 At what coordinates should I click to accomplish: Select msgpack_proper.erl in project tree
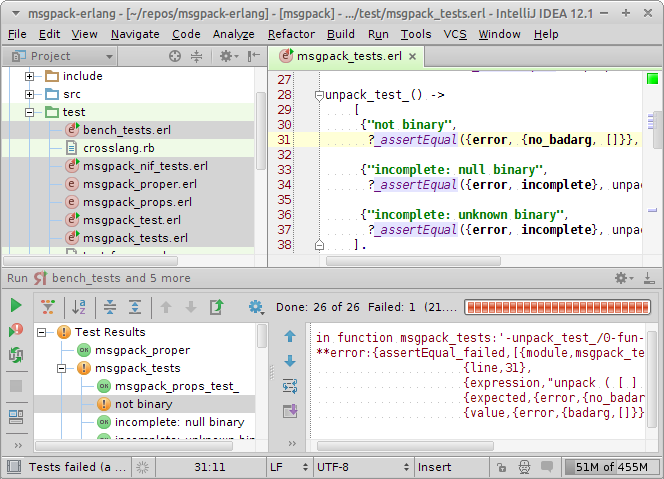click(140, 184)
